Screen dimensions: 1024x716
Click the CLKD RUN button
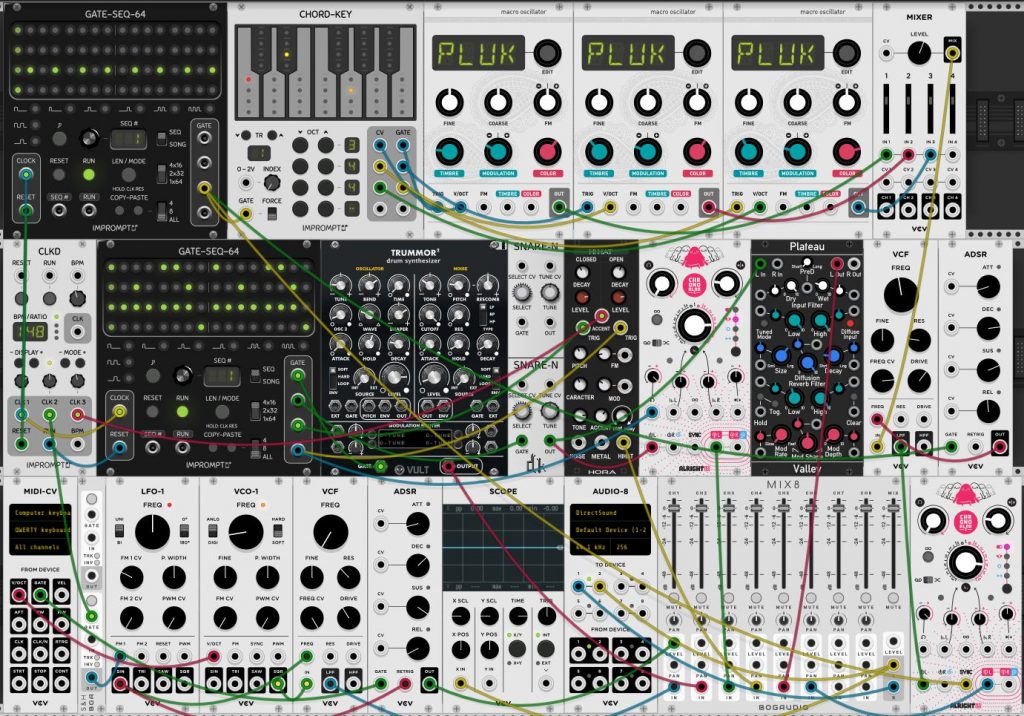click(50, 299)
